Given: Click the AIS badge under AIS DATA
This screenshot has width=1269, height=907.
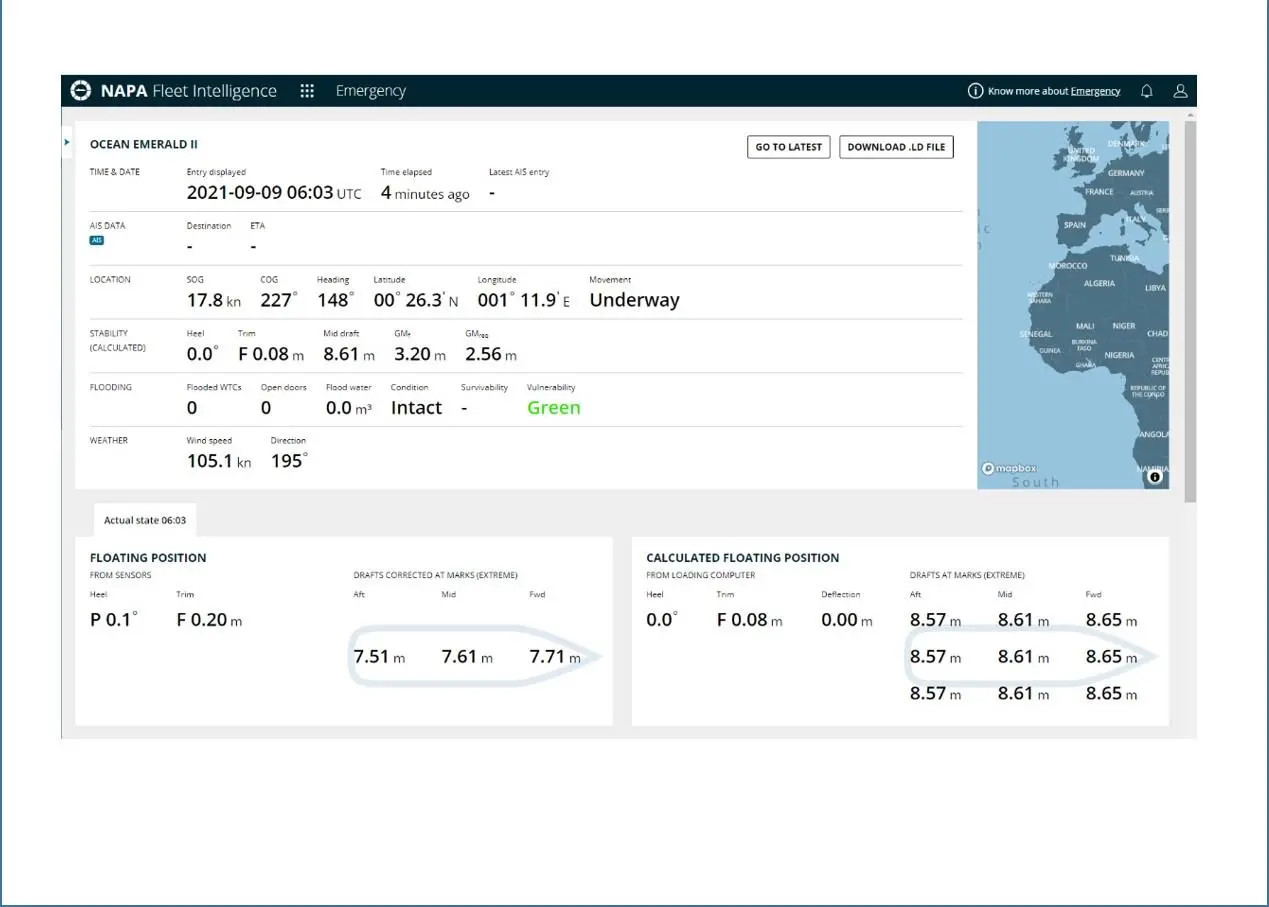Looking at the screenshot, I should [97, 240].
